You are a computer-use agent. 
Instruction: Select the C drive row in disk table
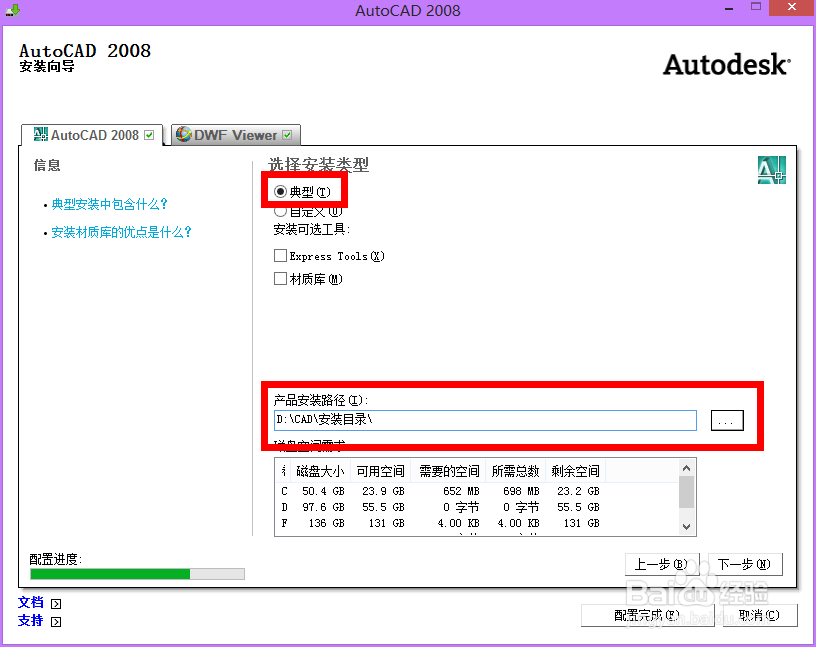(x=440, y=491)
